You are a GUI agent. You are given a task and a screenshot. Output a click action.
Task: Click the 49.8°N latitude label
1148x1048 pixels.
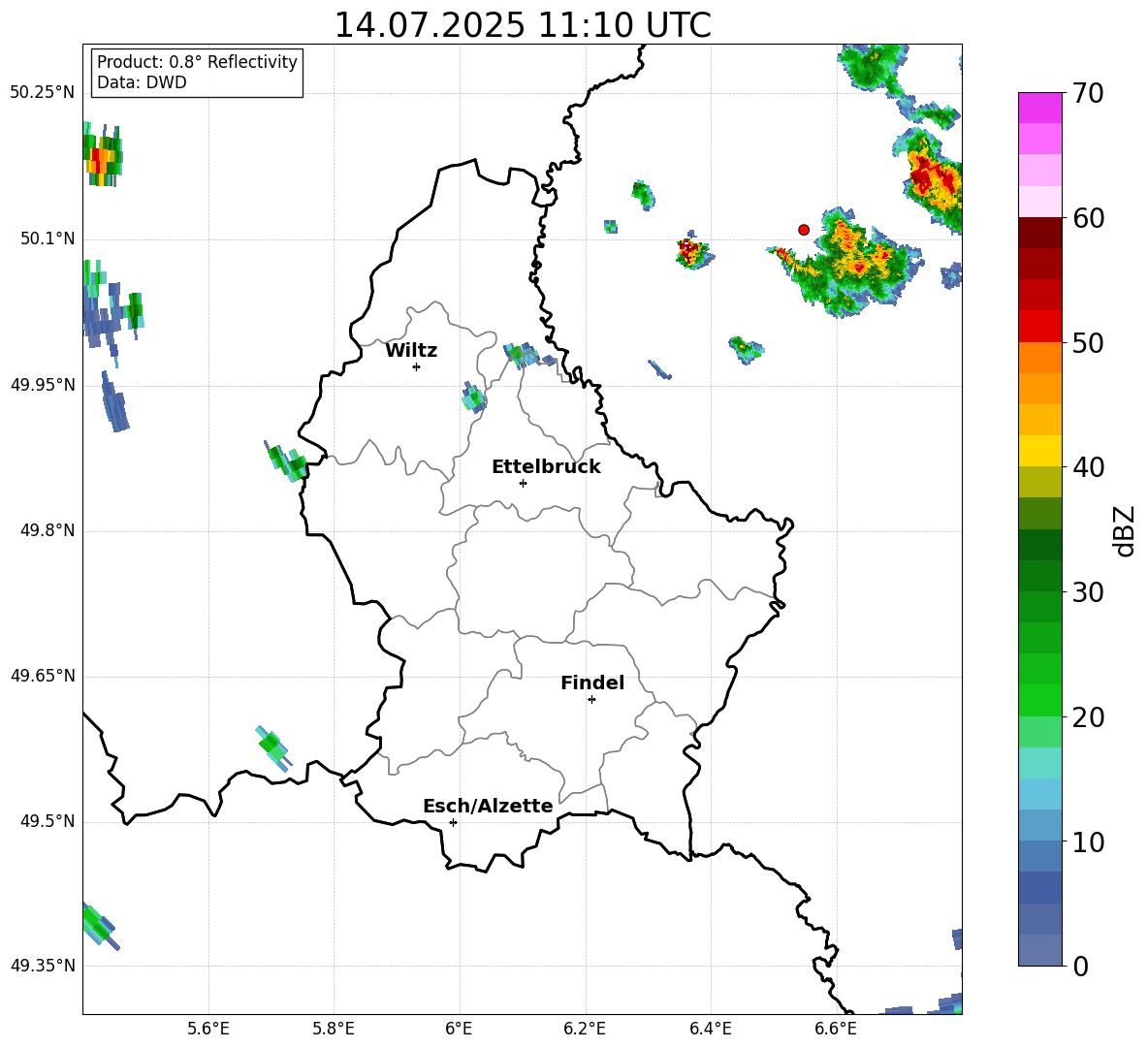[x=48, y=530]
